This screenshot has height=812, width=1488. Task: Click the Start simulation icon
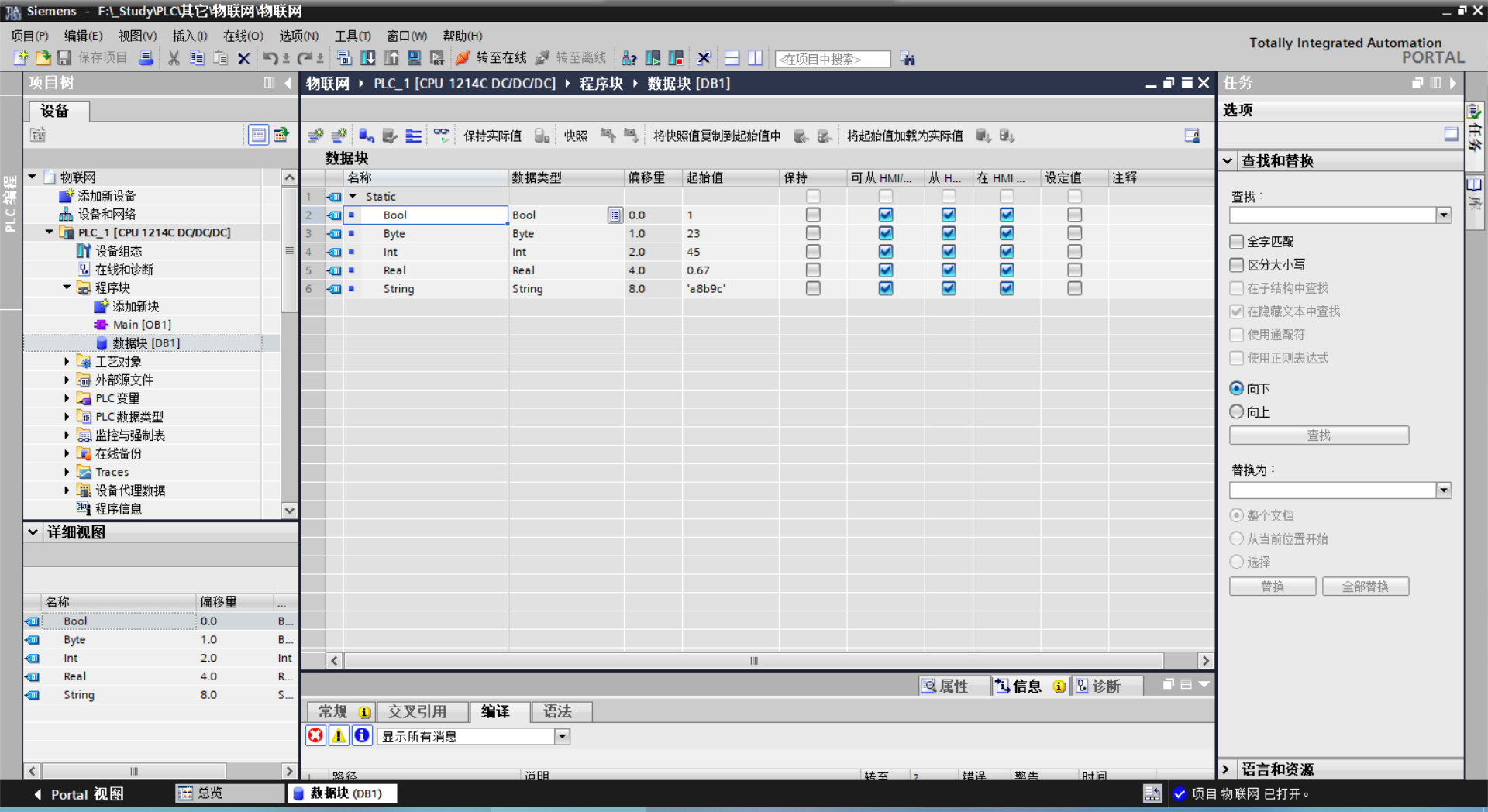point(415,58)
